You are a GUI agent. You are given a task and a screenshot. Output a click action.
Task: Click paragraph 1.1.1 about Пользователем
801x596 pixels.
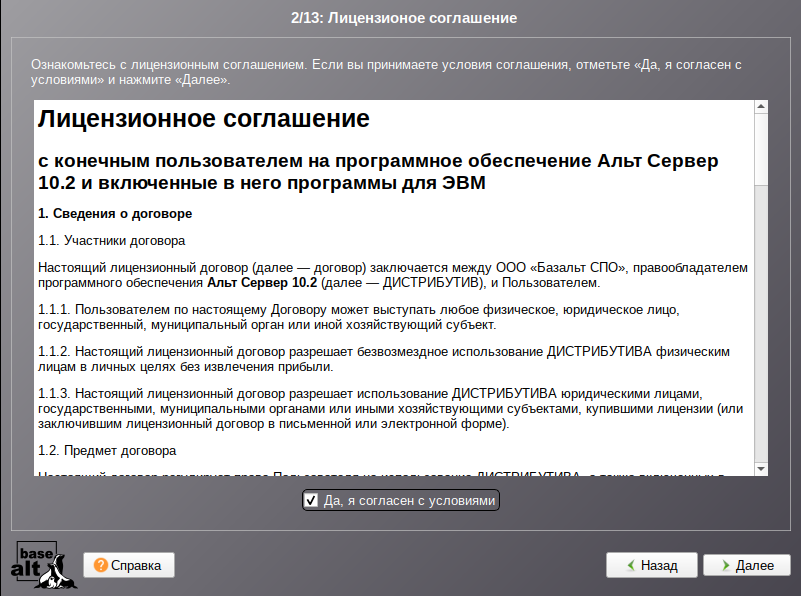click(359, 317)
